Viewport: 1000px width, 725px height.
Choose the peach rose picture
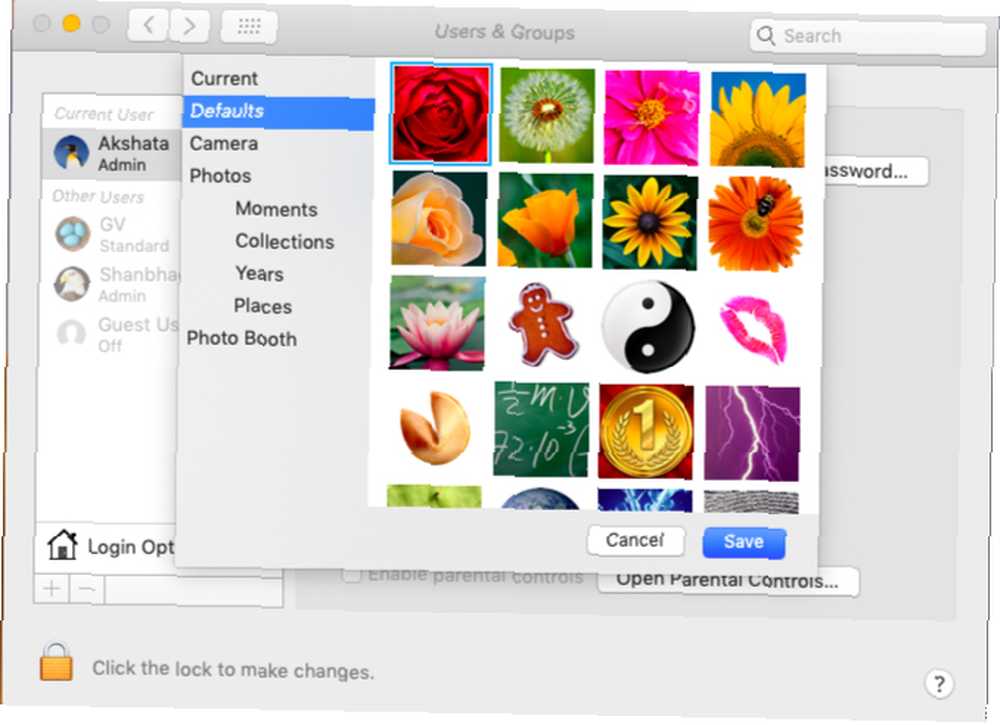(439, 219)
